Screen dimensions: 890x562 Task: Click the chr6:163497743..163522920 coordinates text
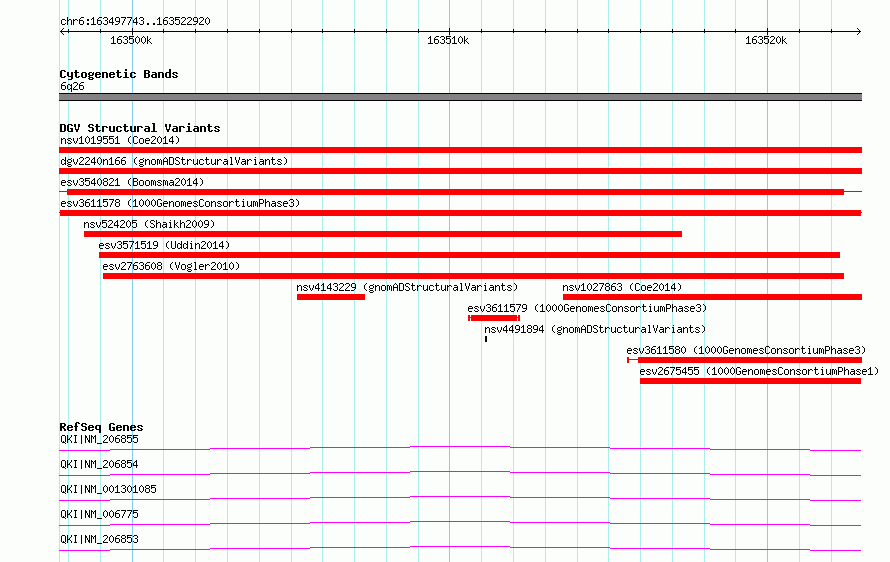(135, 22)
